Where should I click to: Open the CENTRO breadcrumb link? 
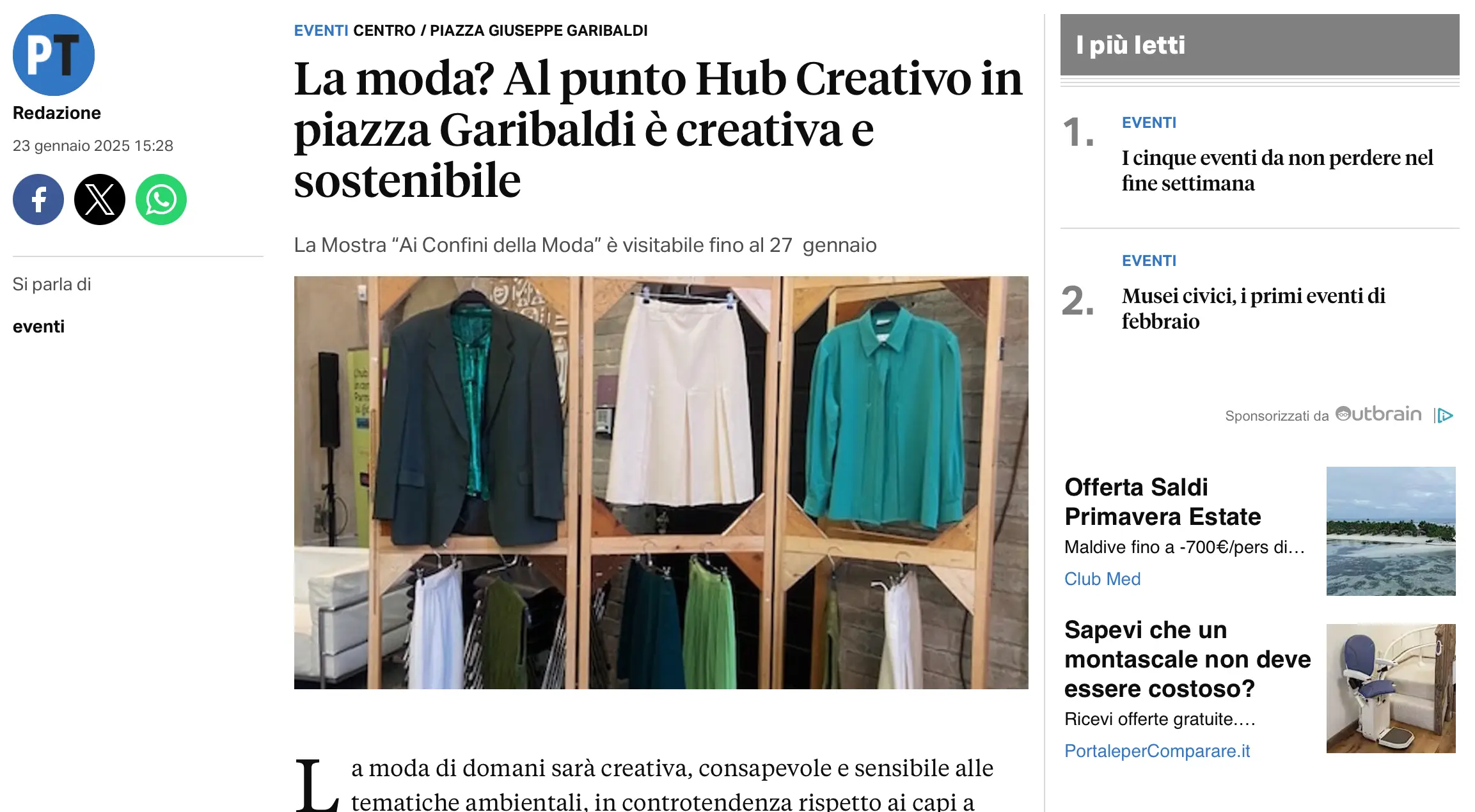pyautogui.click(x=384, y=31)
